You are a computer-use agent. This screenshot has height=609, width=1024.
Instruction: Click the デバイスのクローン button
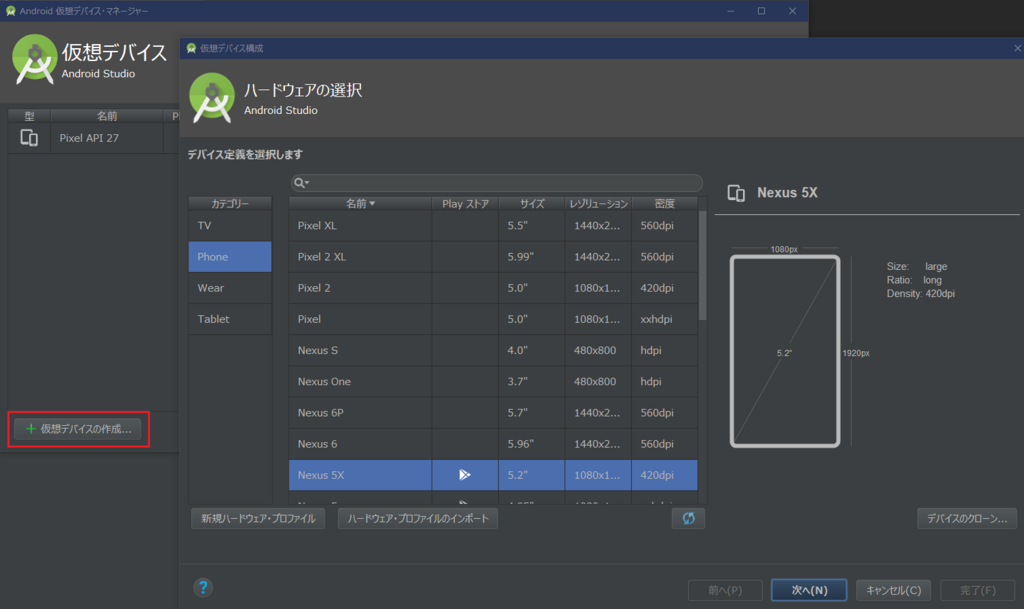coord(967,518)
